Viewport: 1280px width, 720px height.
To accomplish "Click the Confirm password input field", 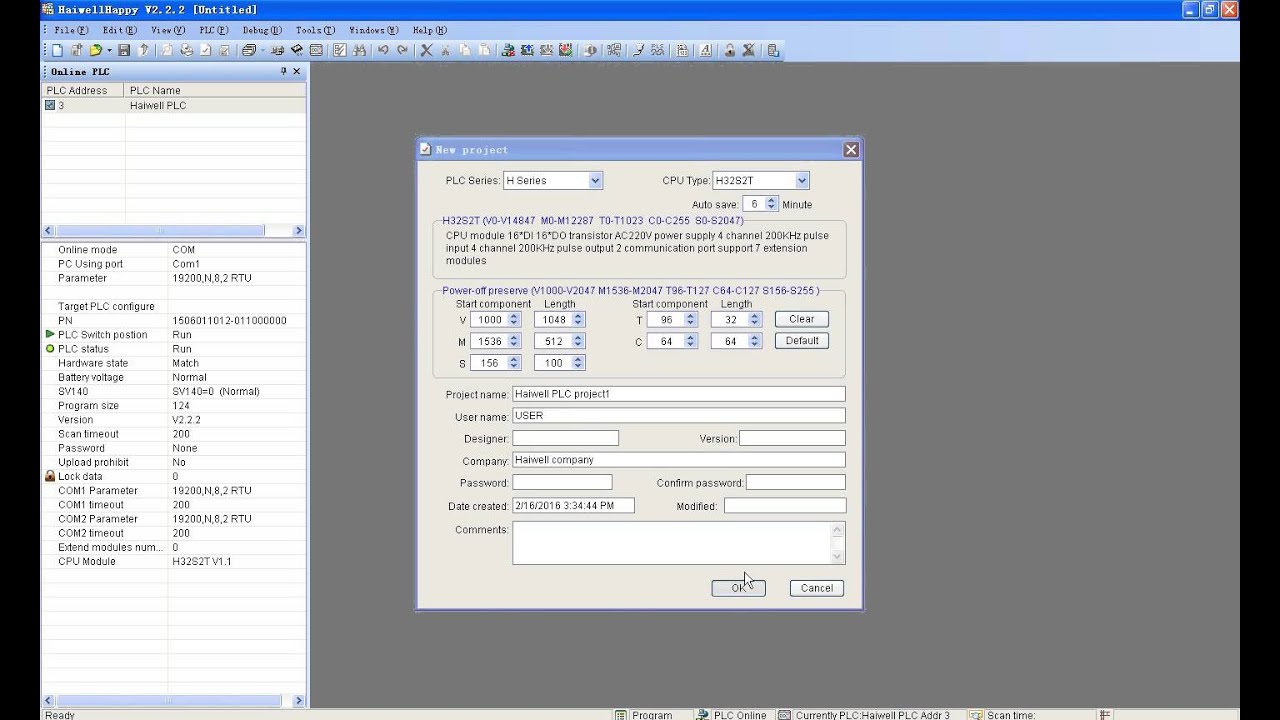I will [x=796, y=482].
